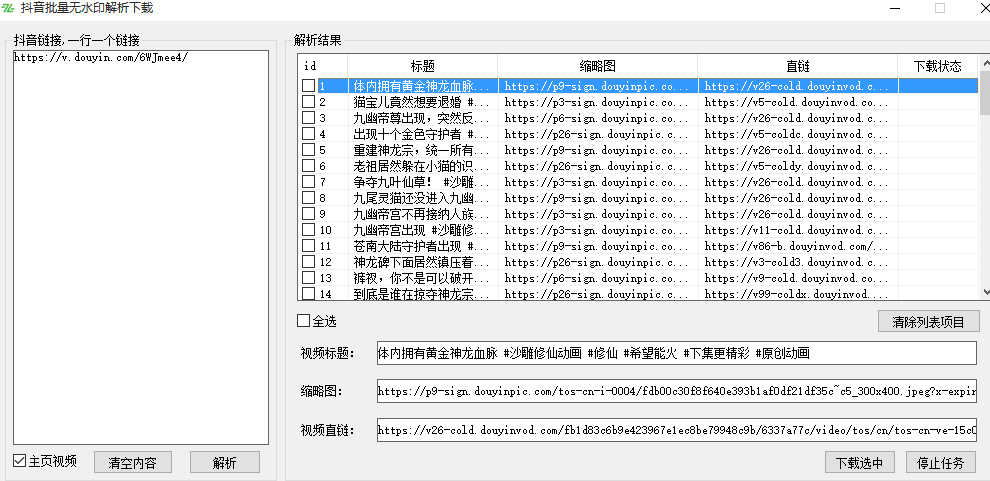Check the checkbox for row 14
Screen dimensions: 990x481
pyautogui.click(x=308, y=294)
